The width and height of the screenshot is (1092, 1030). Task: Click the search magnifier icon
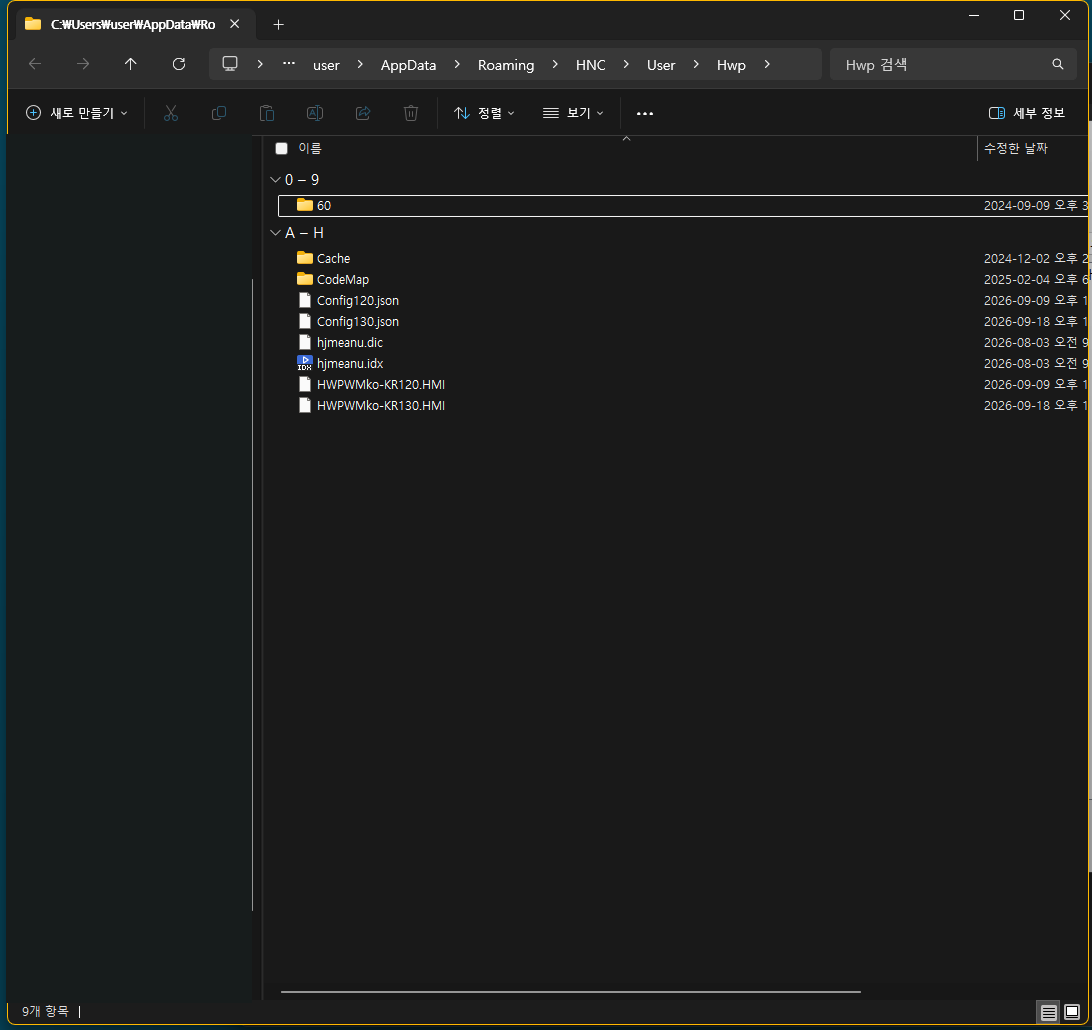pos(1057,64)
